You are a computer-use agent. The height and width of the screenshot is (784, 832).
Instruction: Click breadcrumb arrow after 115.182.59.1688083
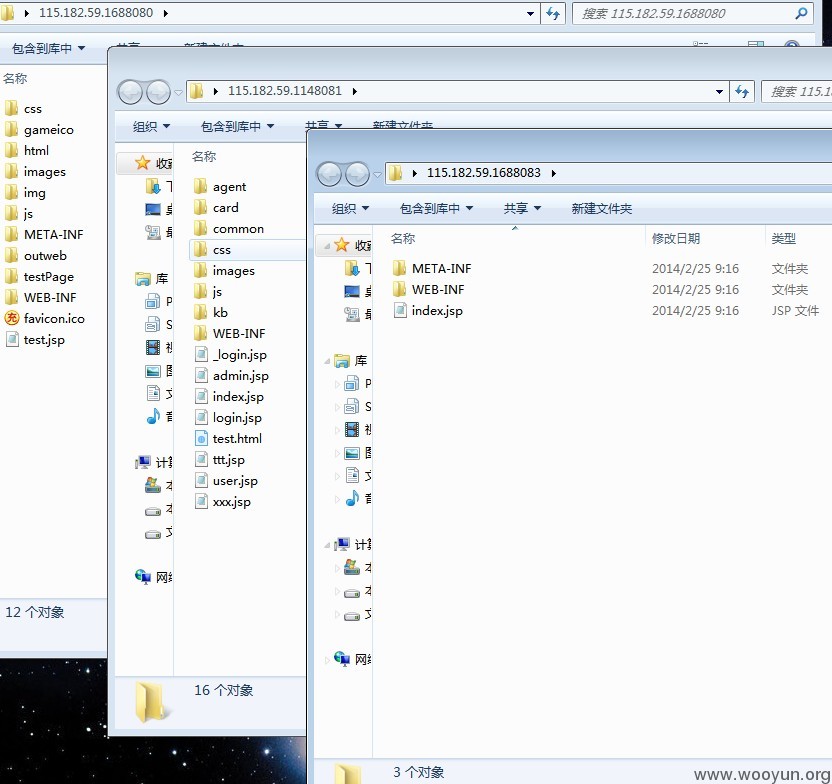[553, 173]
